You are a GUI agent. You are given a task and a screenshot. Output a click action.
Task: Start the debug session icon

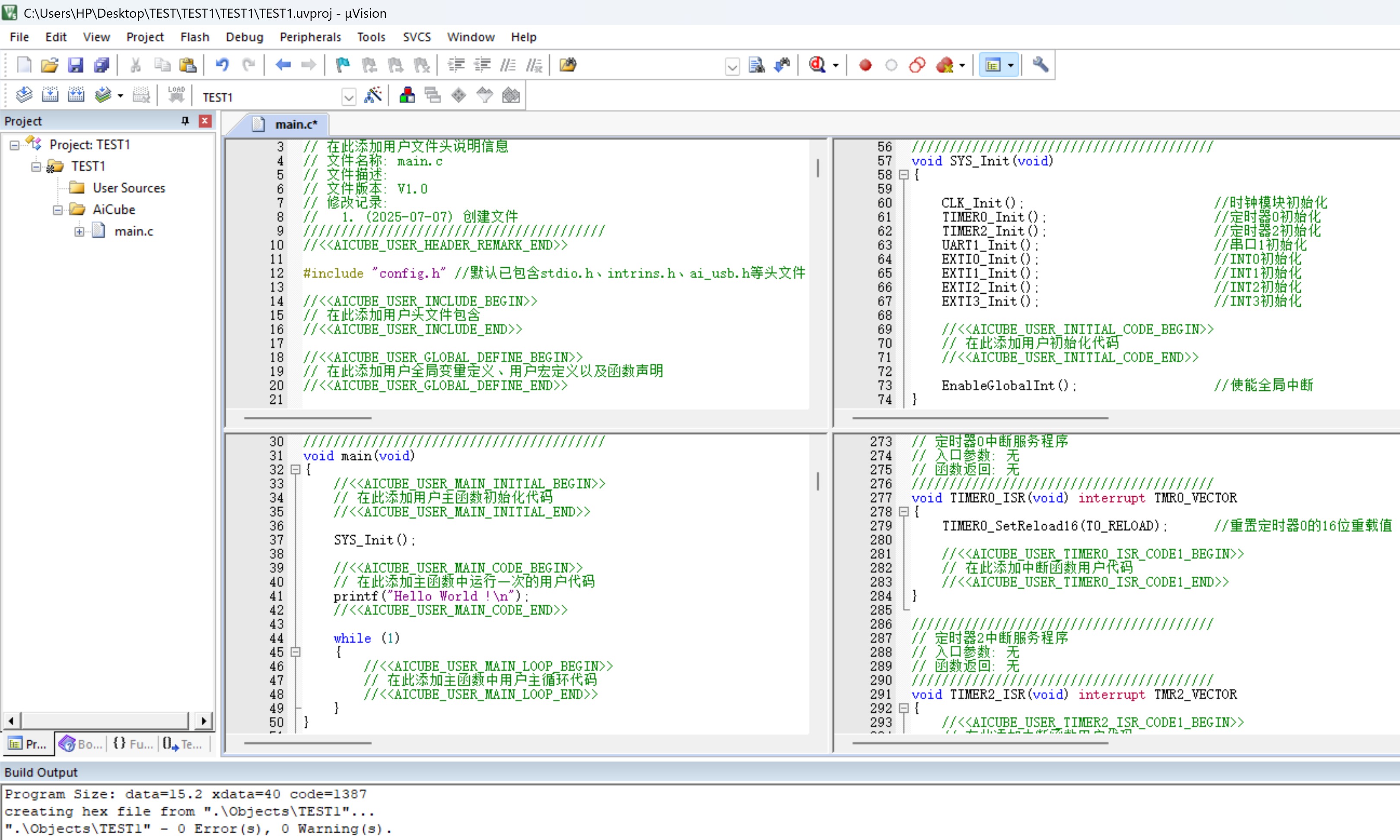coord(817,65)
